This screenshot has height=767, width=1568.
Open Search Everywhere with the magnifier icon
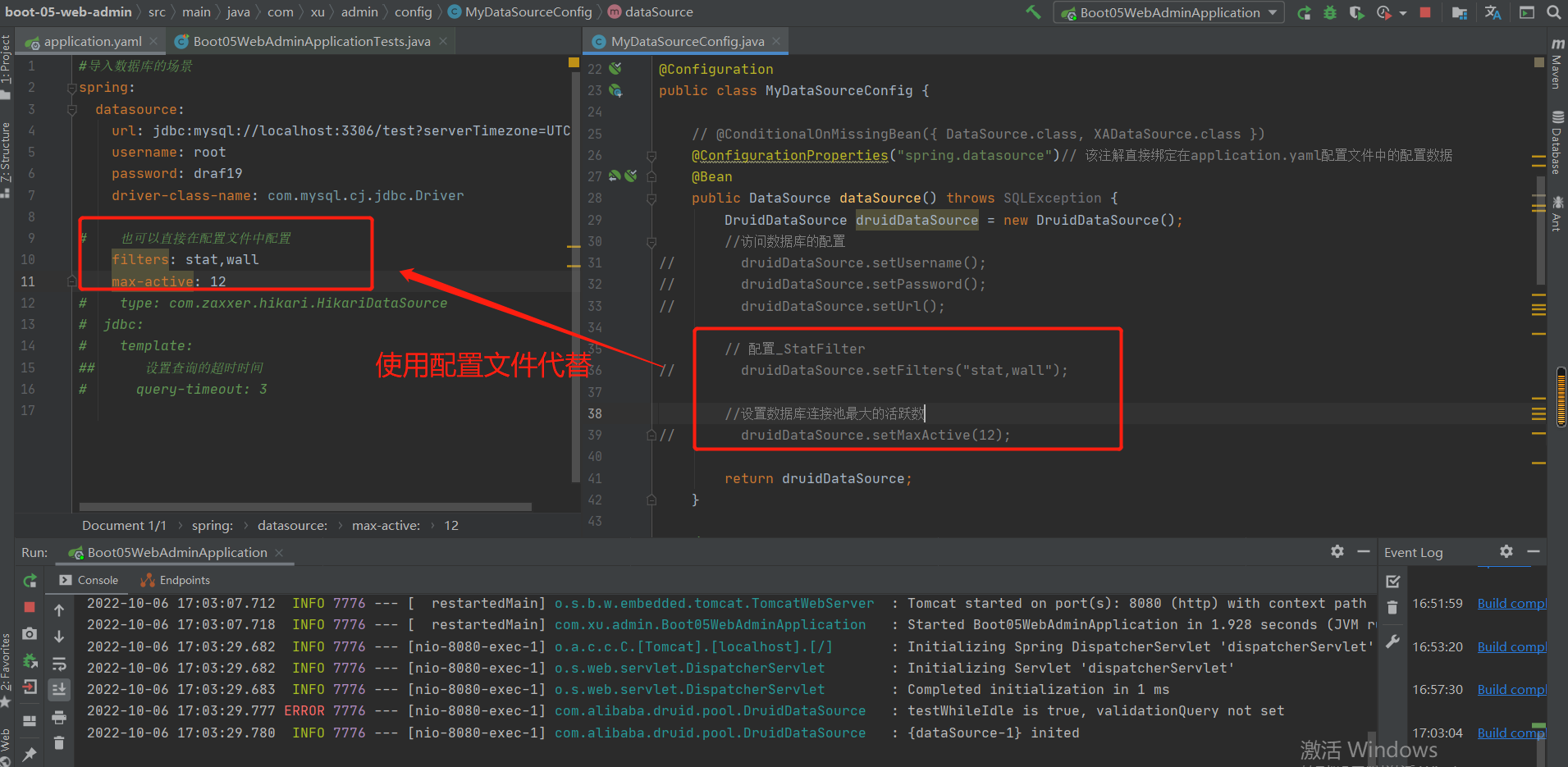(1553, 12)
